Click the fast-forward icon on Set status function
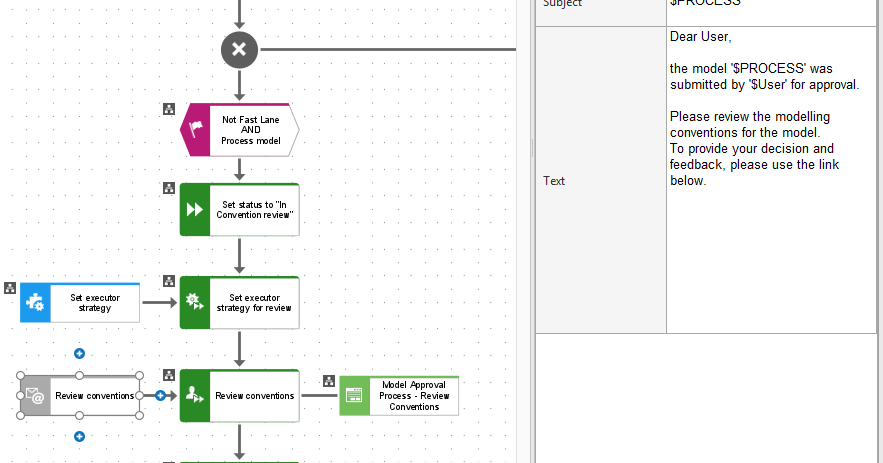Image resolution: width=883 pixels, height=463 pixels. pos(195,210)
